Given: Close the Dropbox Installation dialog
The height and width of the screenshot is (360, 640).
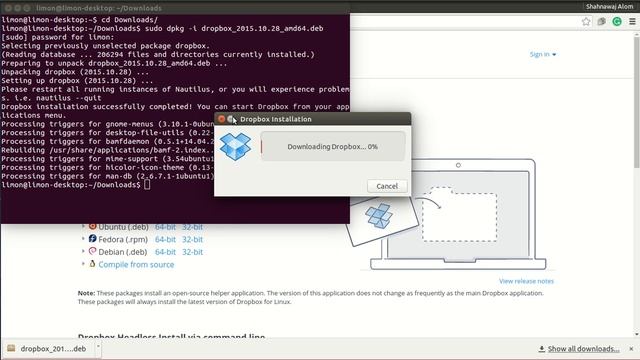Looking at the screenshot, I should point(222,119).
